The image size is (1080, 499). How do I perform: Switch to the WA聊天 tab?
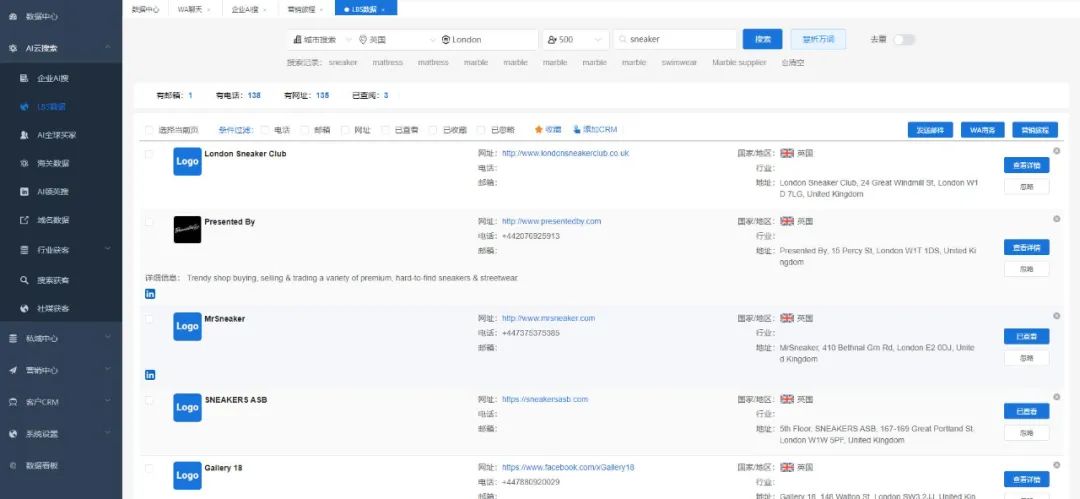[194, 10]
